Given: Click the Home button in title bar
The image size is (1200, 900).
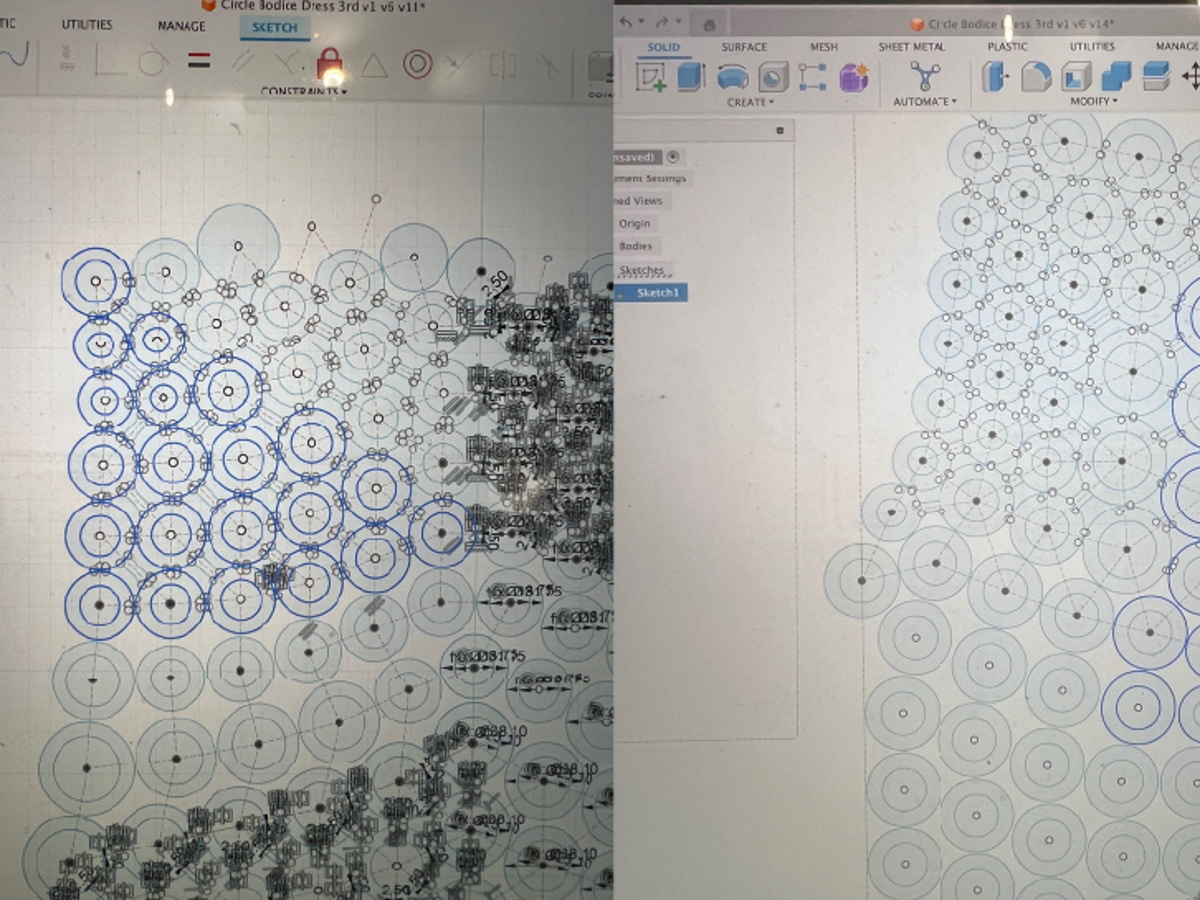Looking at the screenshot, I should click(708, 24).
